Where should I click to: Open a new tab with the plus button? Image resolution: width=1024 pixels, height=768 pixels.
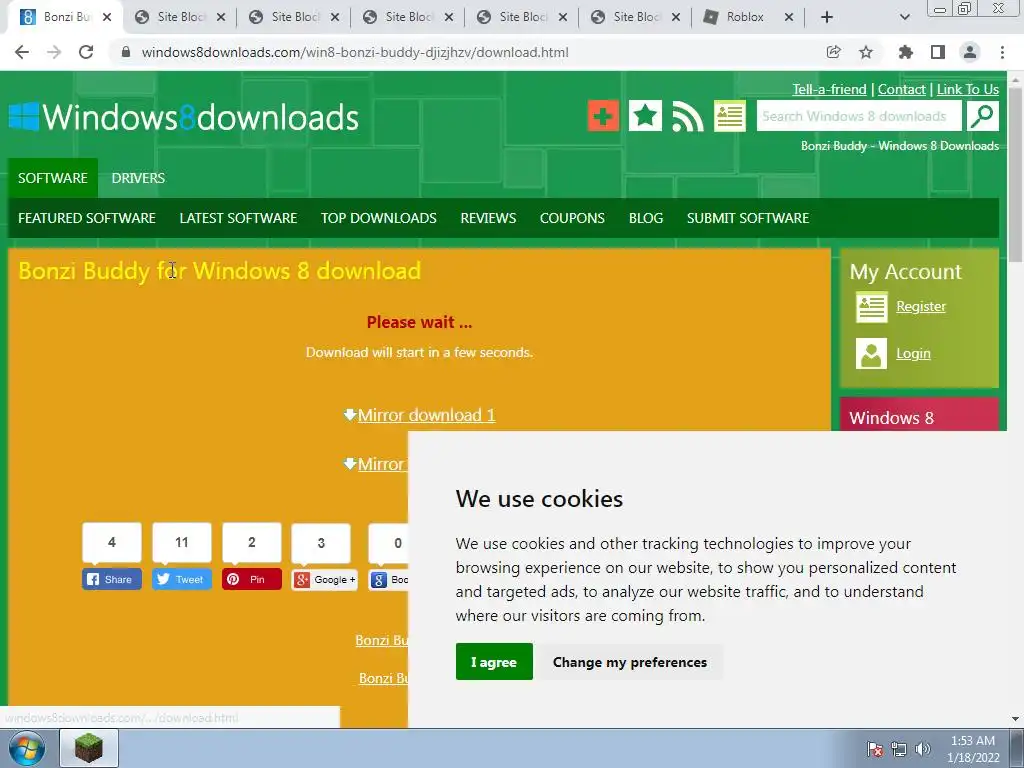pos(827,17)
